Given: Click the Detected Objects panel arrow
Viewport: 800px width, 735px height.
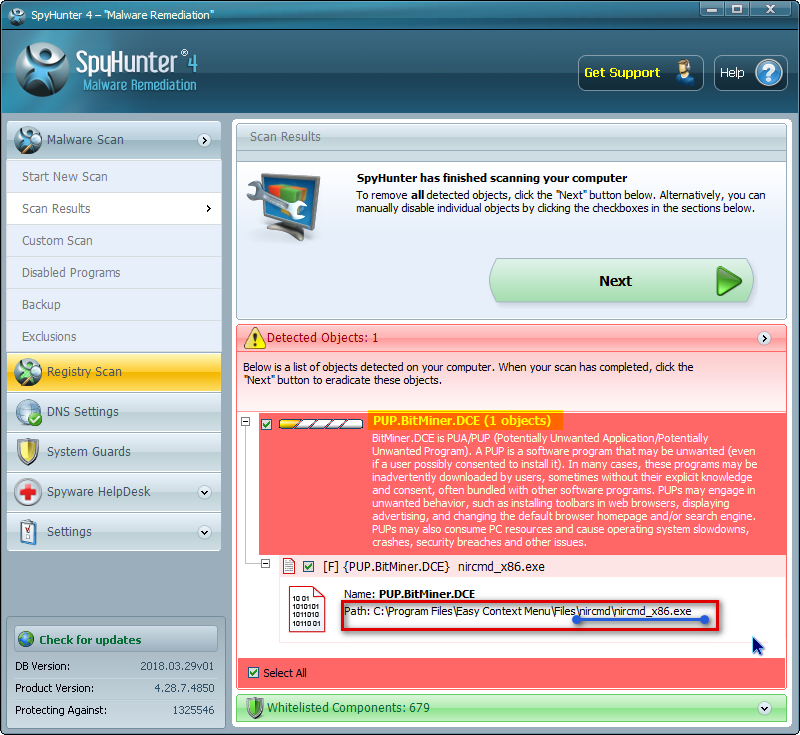Looking at the screenshot, I should point(764,338).
